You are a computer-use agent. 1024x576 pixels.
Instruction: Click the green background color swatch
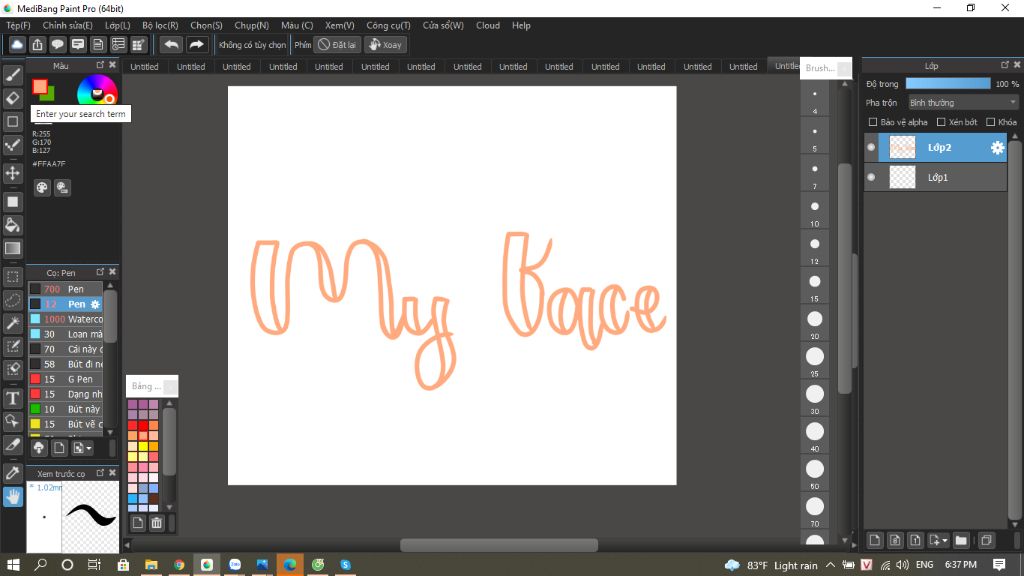[48, 95]
